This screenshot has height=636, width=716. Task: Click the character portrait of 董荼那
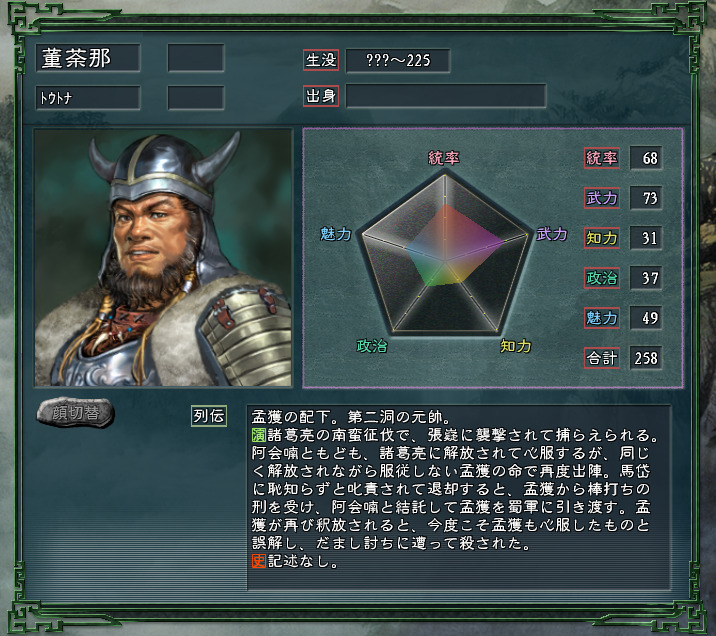point(163,258)
